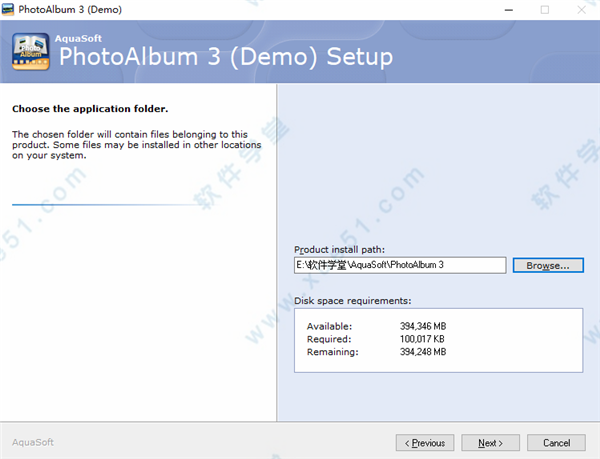600x459 pixels.
Task: Click the 'Available:' label
Action: point(329,326)
